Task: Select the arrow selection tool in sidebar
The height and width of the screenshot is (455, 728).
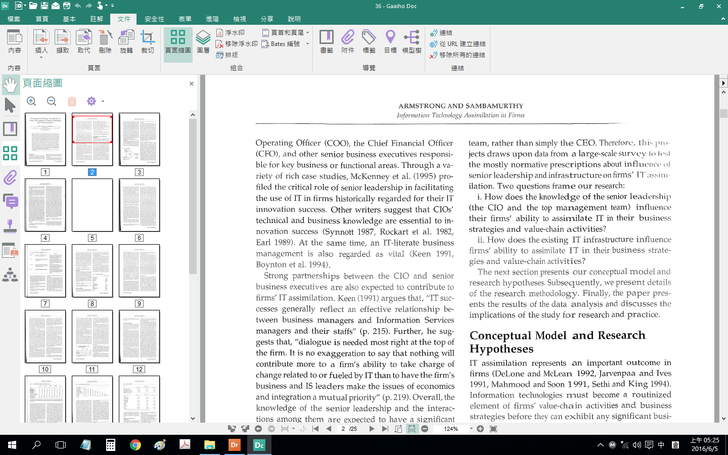Action: (x=11, y=105)
